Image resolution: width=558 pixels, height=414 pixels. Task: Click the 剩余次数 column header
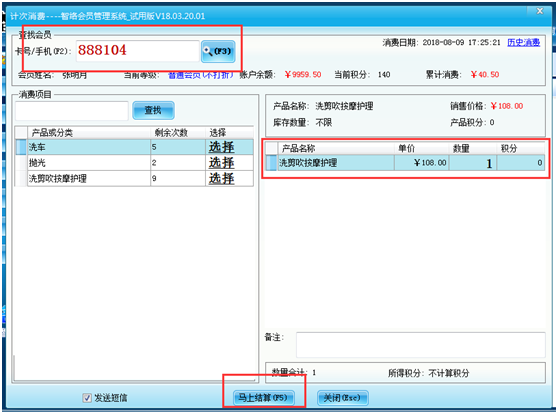pyautogui.click(x=178, y=133)
